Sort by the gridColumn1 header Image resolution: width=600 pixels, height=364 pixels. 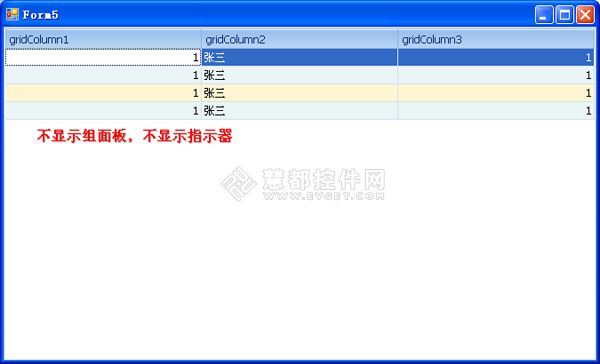(x=103, y=39)
